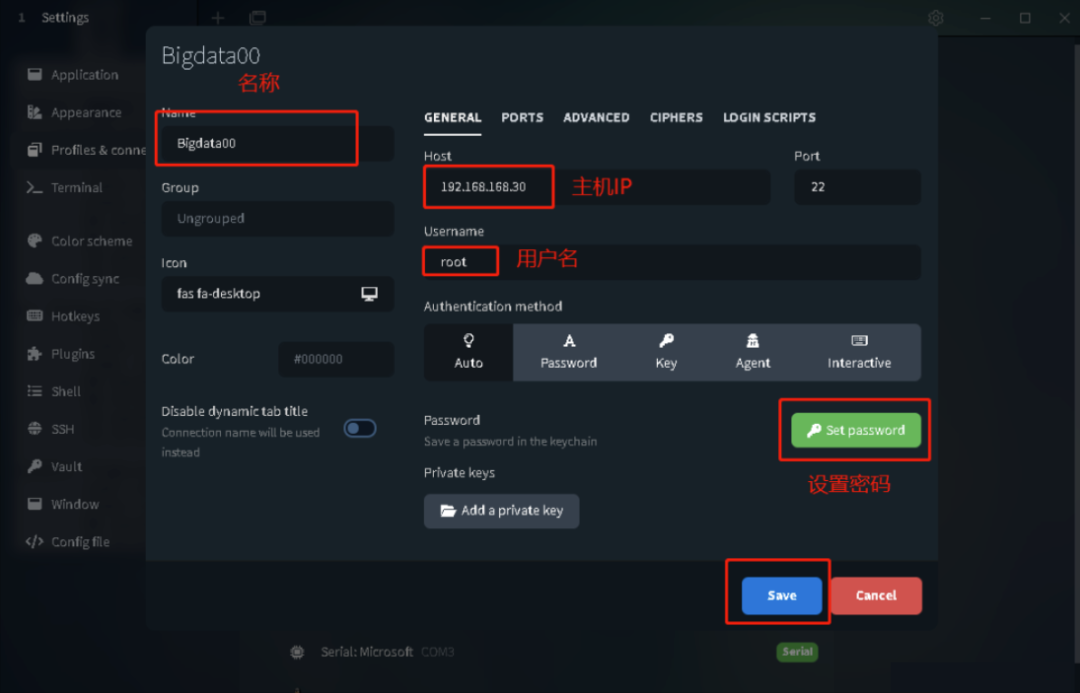Viewport: 1080px width, 693px height.
Task: Click the Appearance swatch icon
Action: 34,112
